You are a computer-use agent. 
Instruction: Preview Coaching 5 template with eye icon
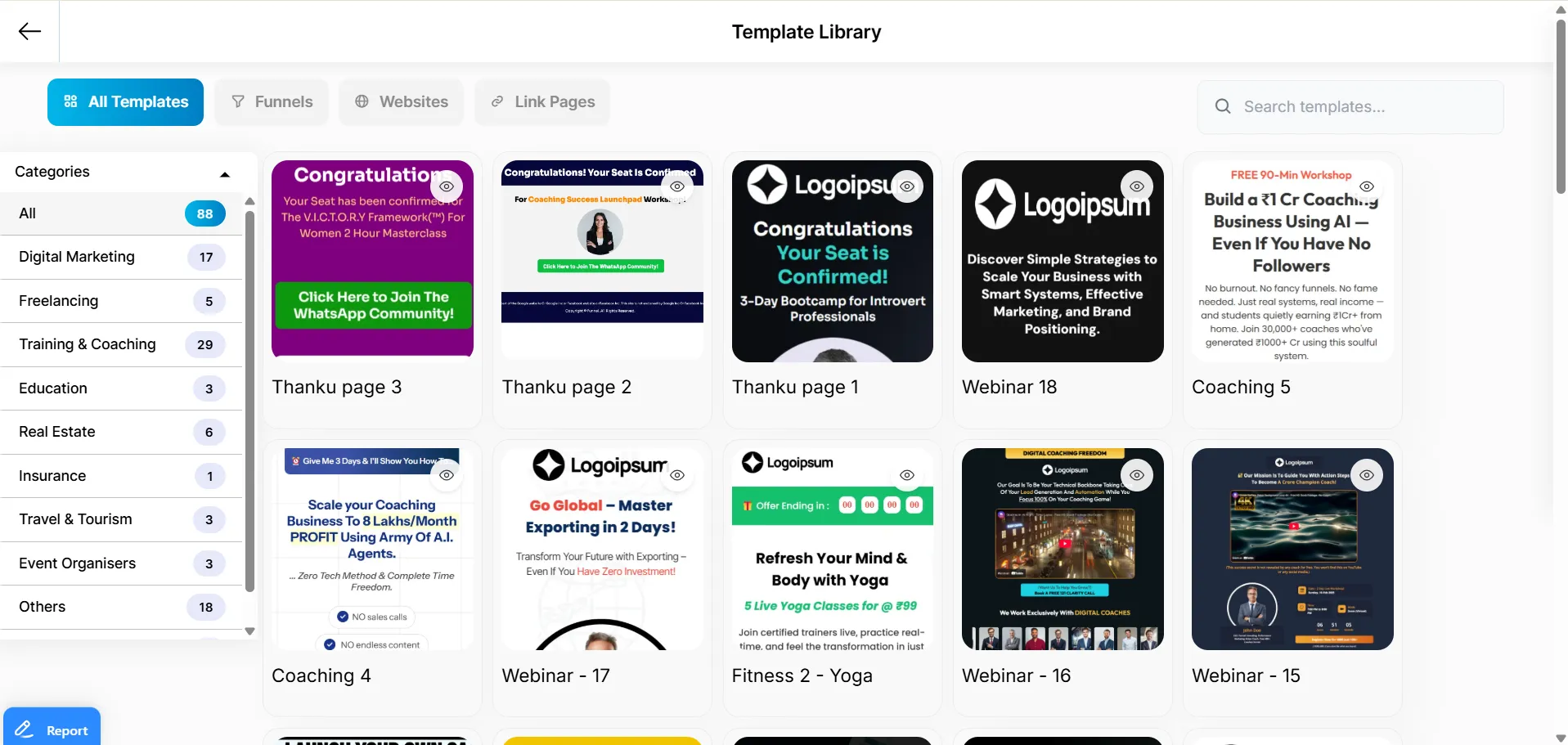coord(1367,186)
